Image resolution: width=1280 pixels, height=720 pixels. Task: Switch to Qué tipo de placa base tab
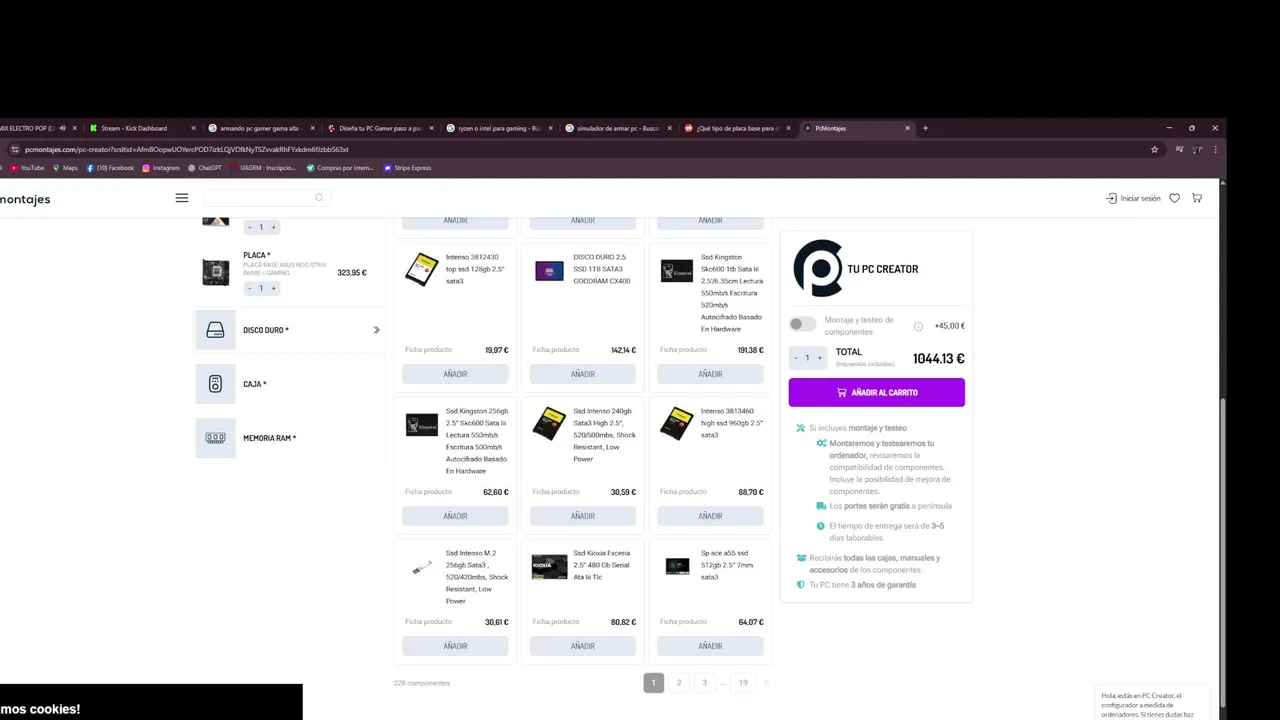pos(737,128)
